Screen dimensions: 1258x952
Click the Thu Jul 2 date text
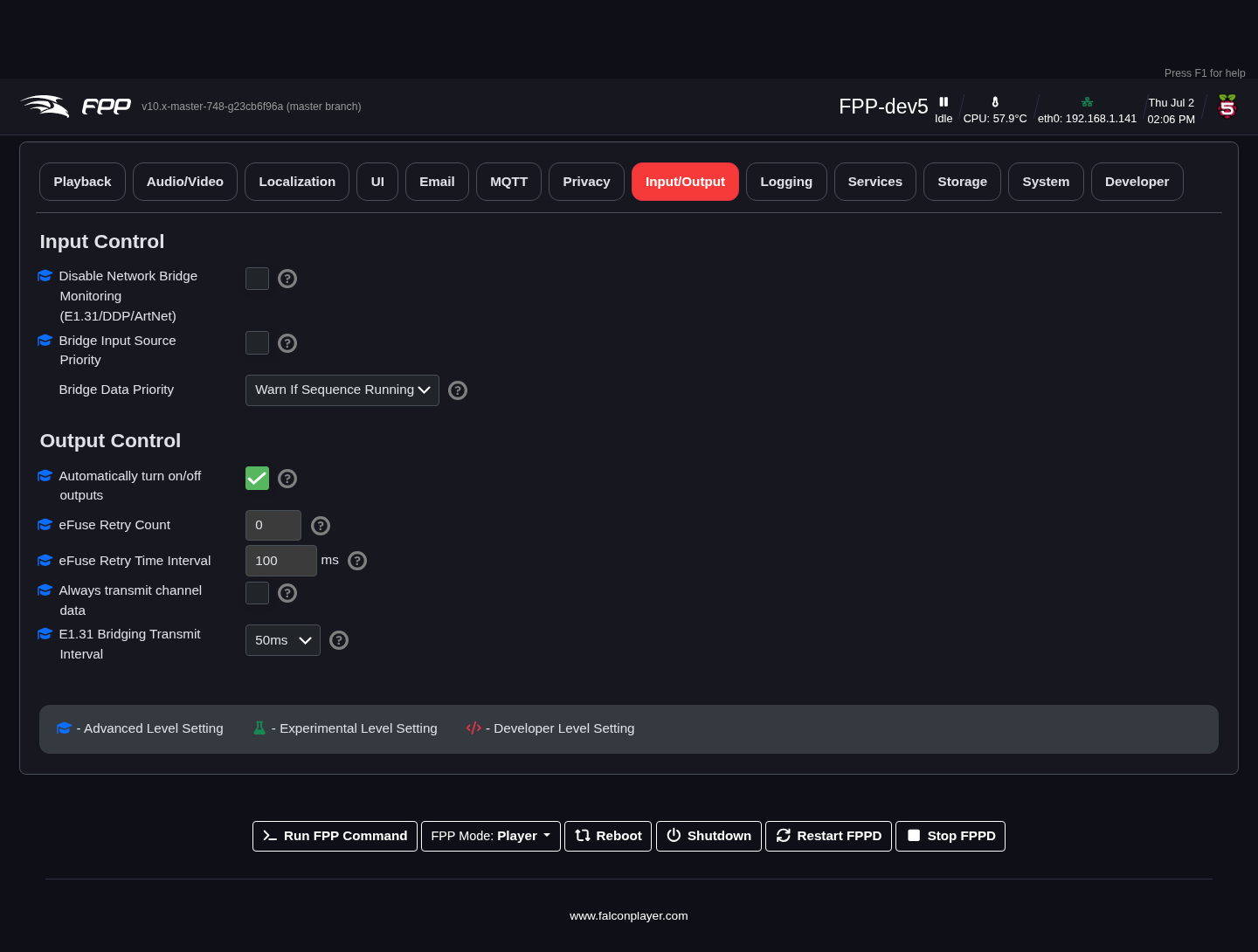pos(1172,103)
